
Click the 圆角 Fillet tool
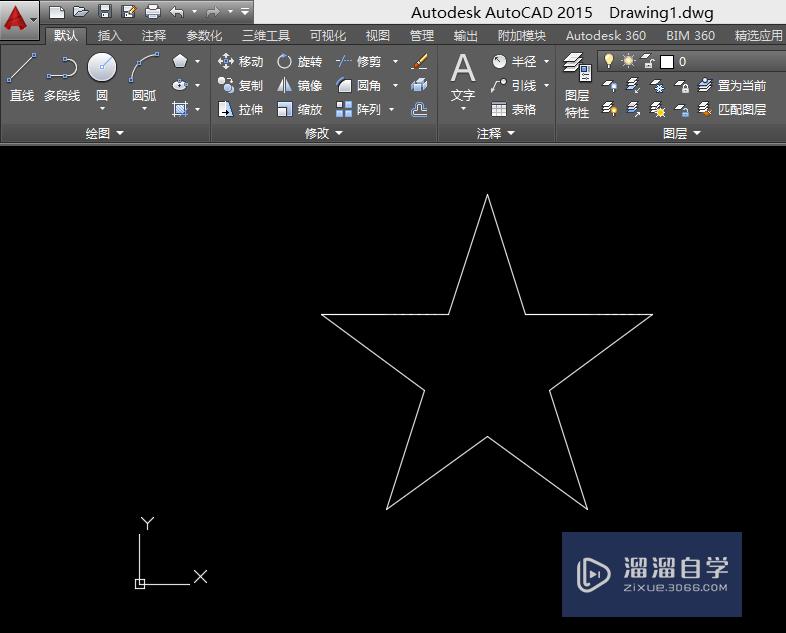(x=358, y=85)
